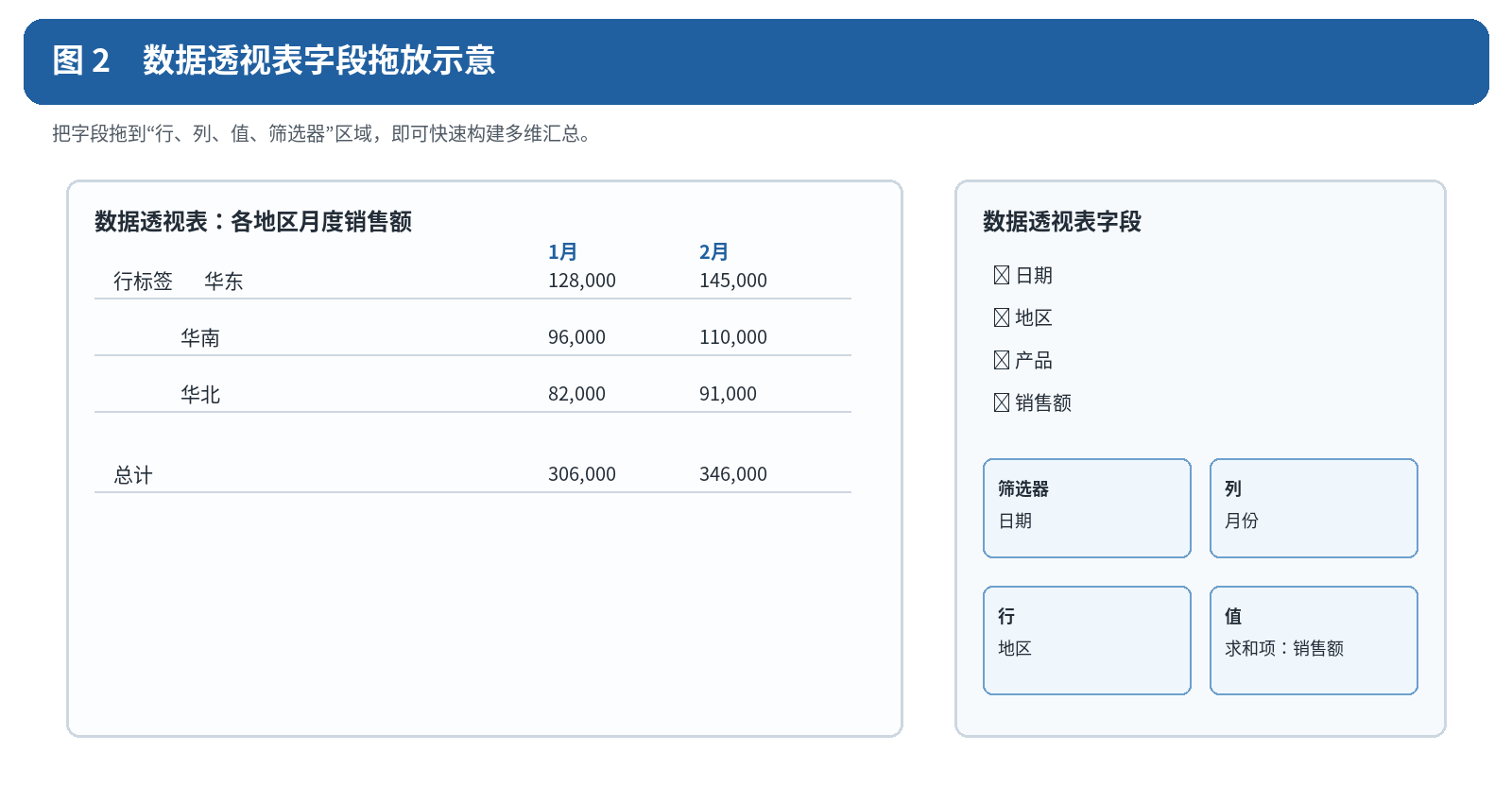1512x803 pixels.
Task: Click the 1月 column header
Action: (x=562, y=252)
